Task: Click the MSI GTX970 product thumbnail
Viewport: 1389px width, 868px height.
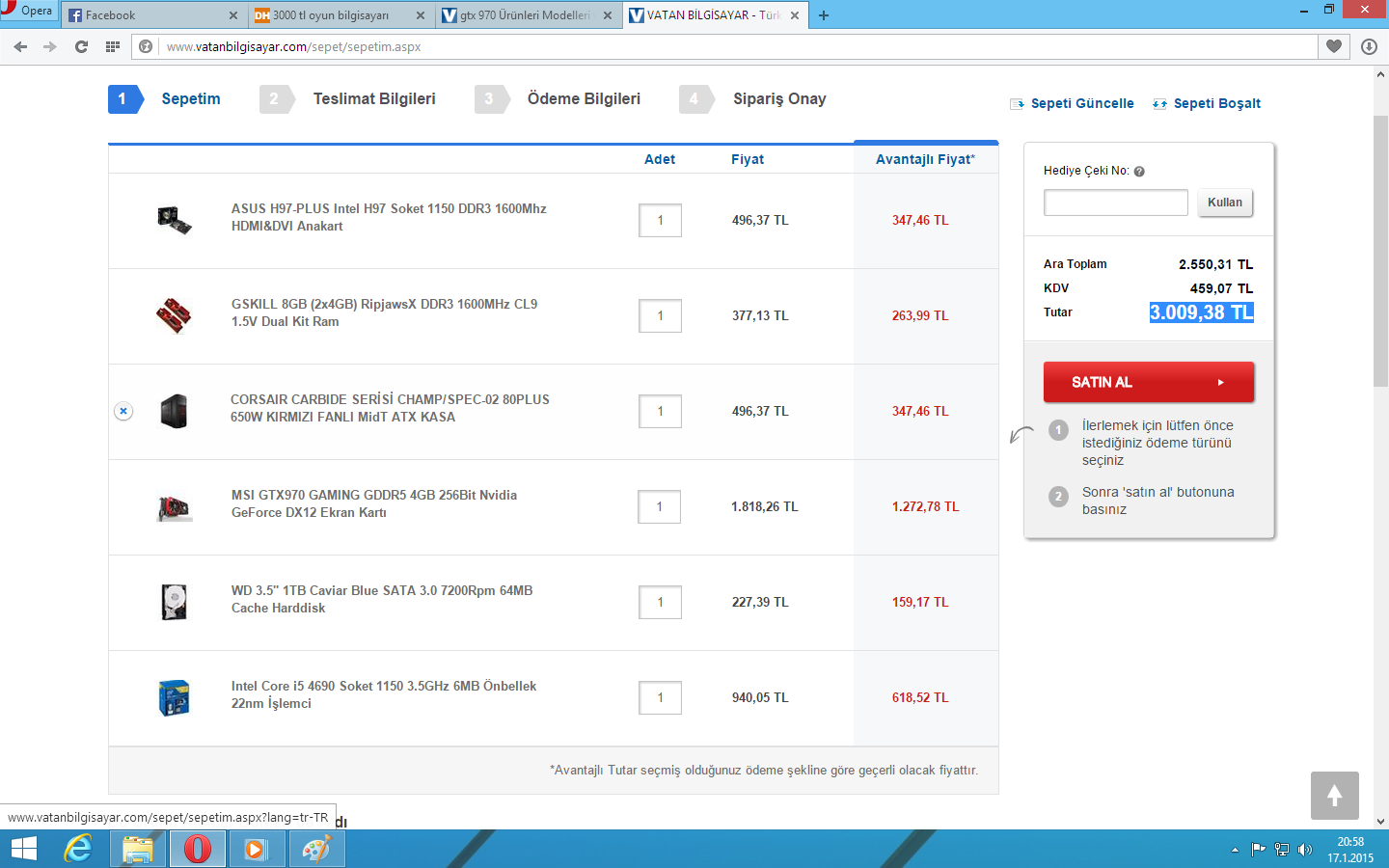Action: coord(175,506)
